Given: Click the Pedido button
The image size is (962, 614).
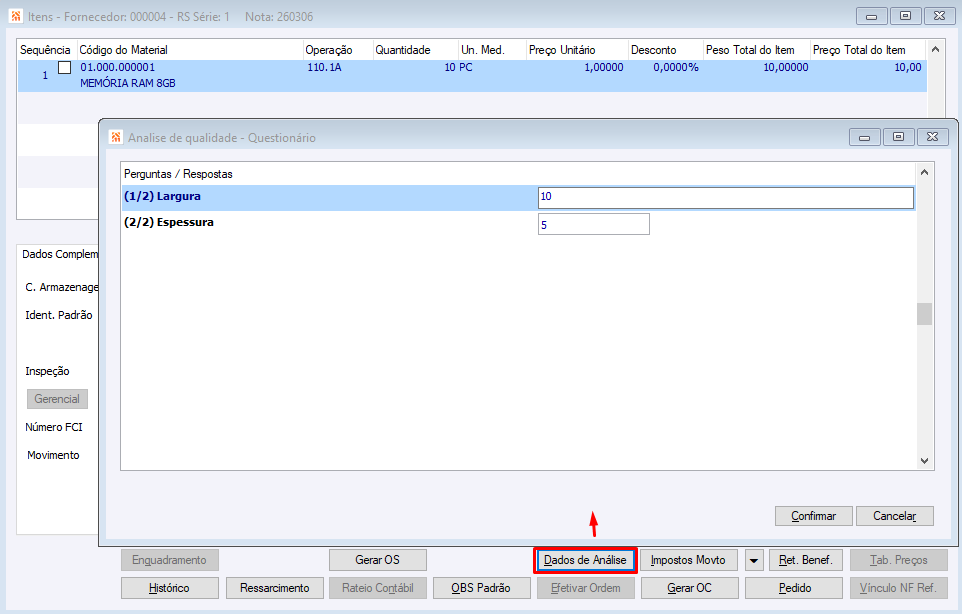Looking at the screenshot, I should [795, 588].
